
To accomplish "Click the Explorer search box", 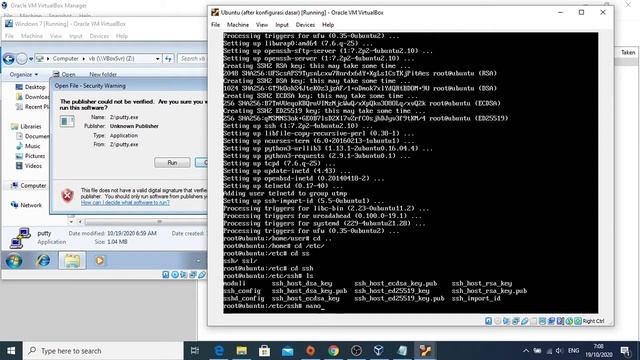I will coord(192,59).
